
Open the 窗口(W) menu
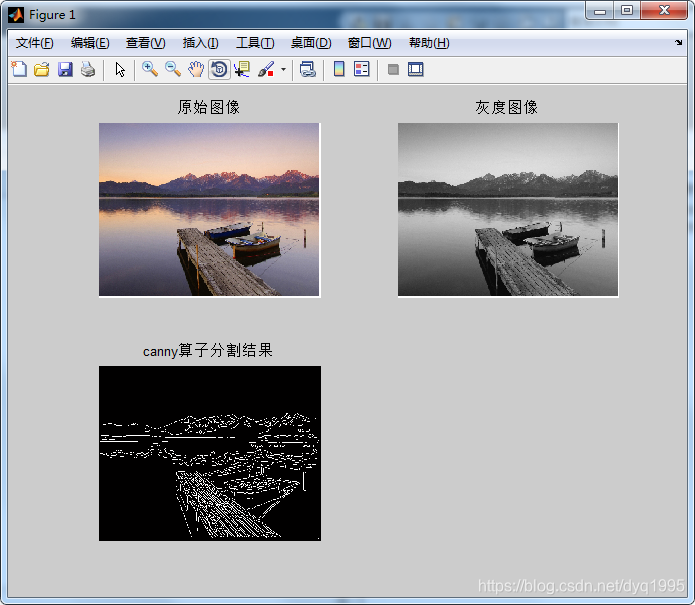(x=369, y=43)
